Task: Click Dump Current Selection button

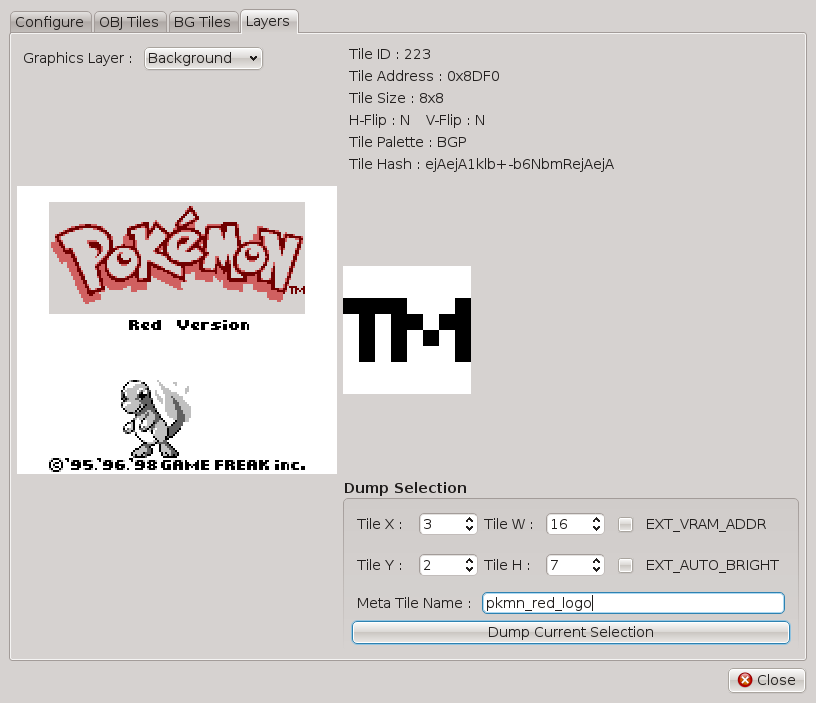Action: 571,632
